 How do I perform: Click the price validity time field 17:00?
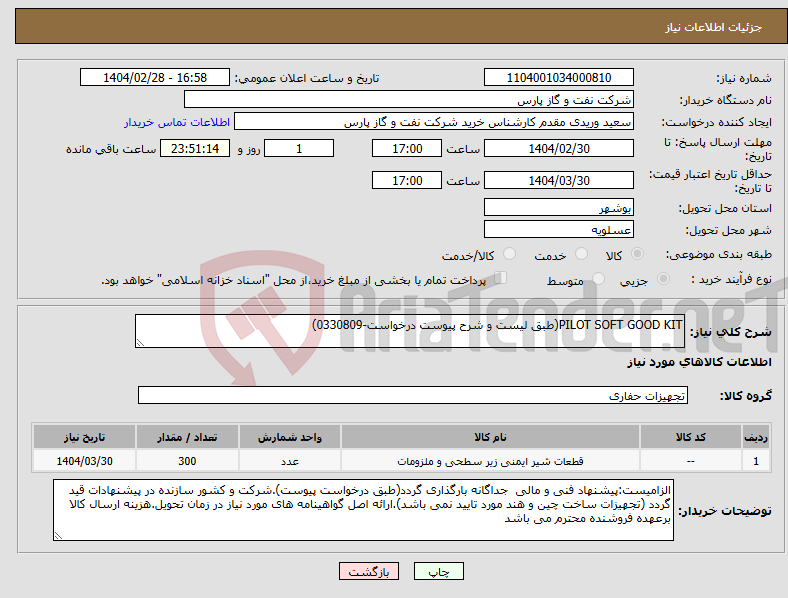click(x=407, y=180)
